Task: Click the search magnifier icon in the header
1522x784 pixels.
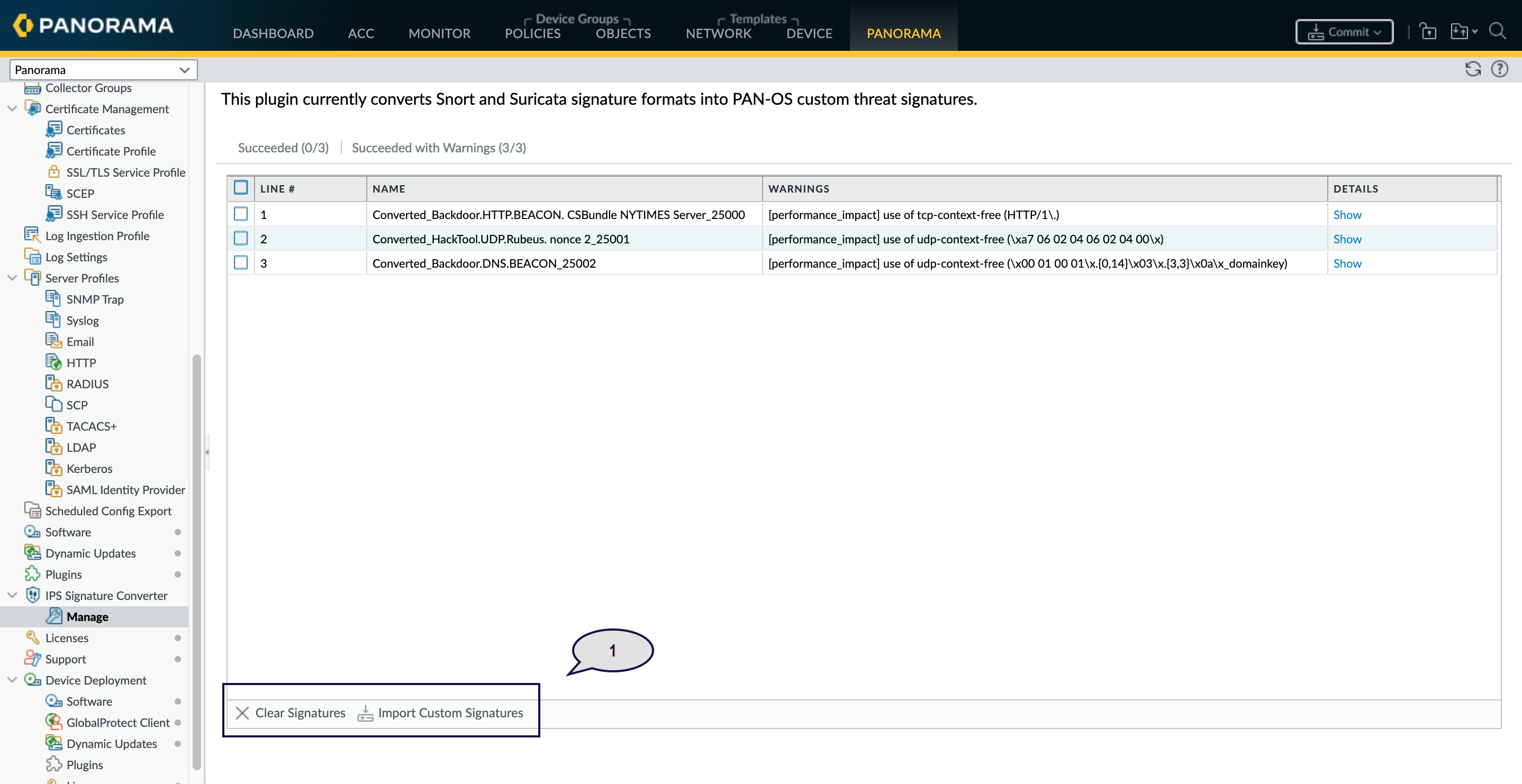Action: pyautogui.click(x=1497, y=31)
